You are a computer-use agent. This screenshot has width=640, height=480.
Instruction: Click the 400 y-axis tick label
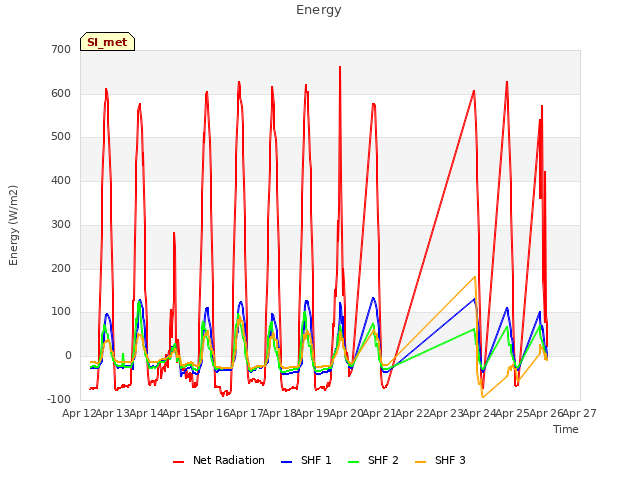pyautogui.click(x=61, y=180)
